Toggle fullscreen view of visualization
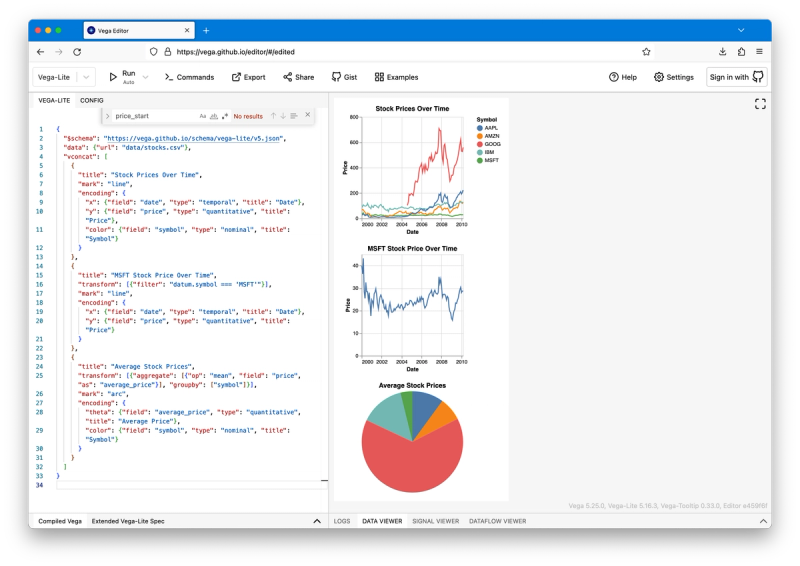 coord(760,104)
